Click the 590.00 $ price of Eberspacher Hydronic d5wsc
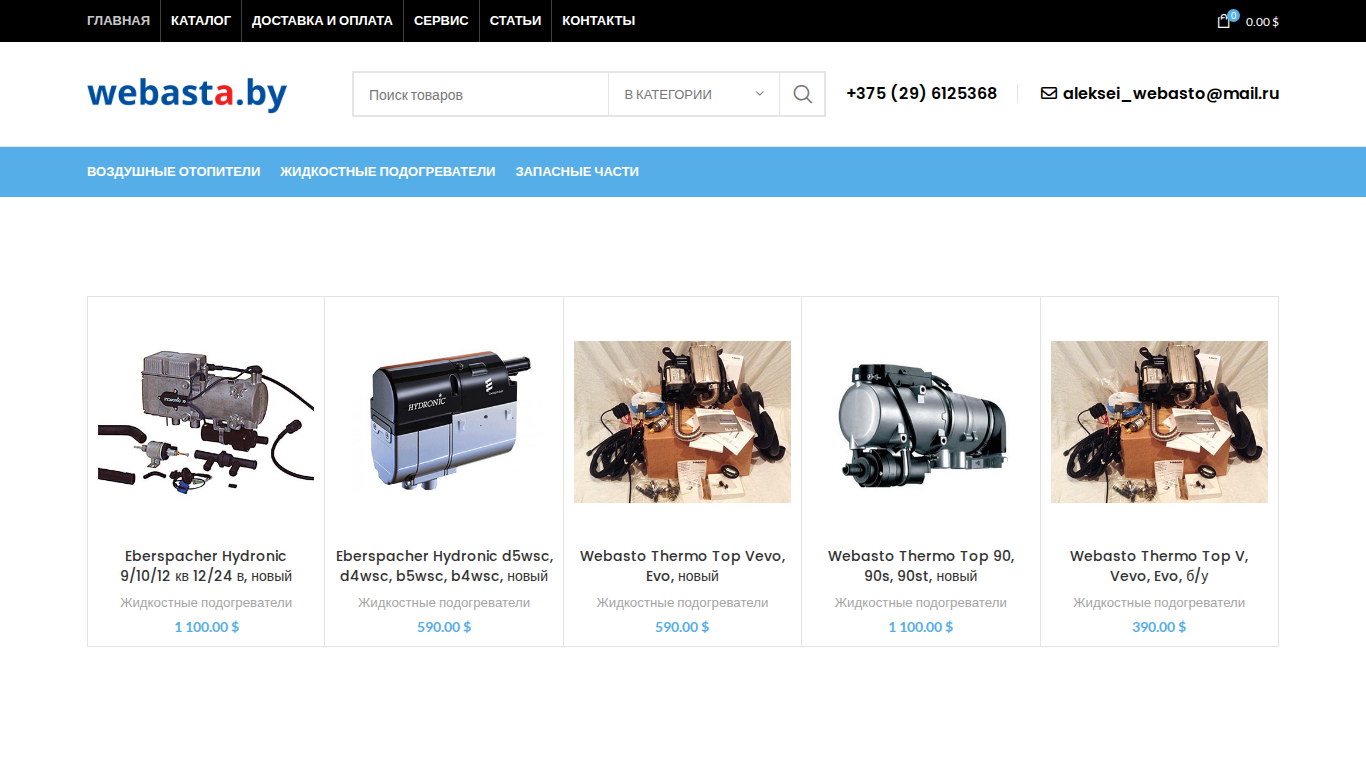The image size is (1366, 768). pos(444,627)
